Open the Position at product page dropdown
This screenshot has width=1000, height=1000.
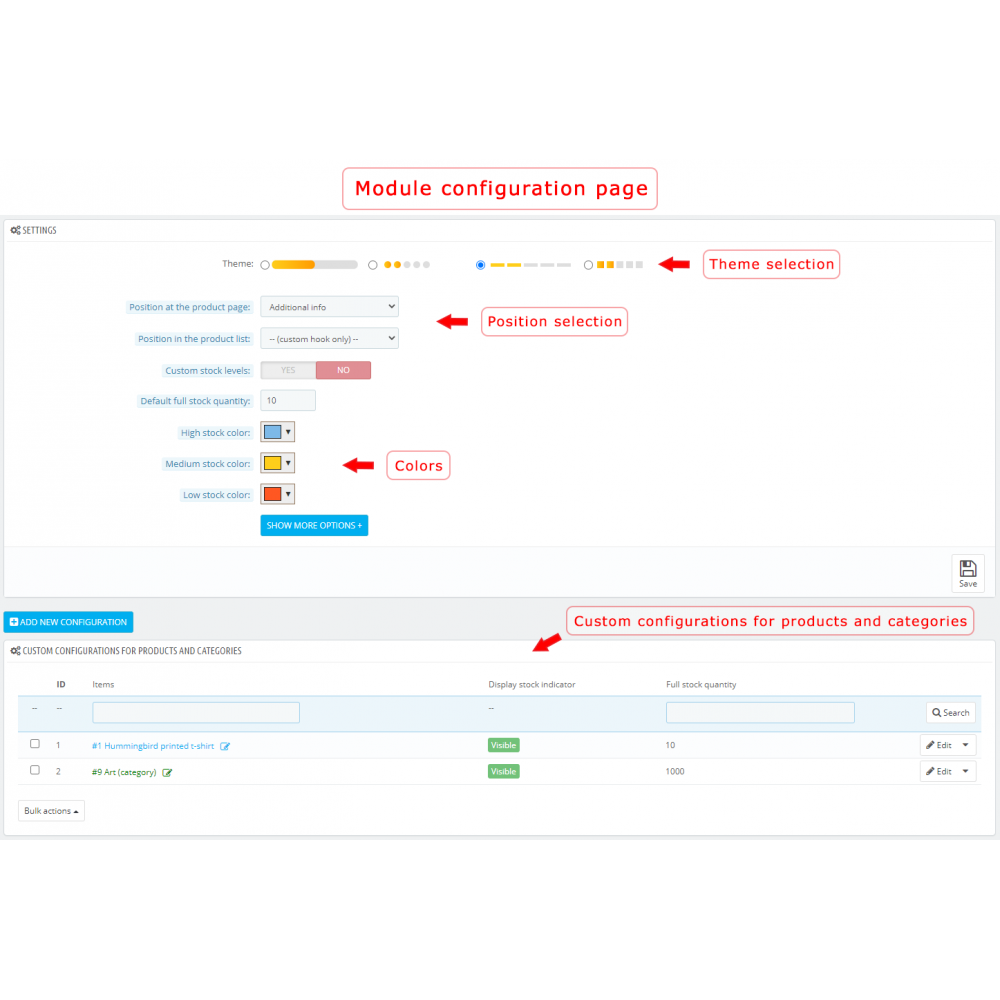point(329,306)
